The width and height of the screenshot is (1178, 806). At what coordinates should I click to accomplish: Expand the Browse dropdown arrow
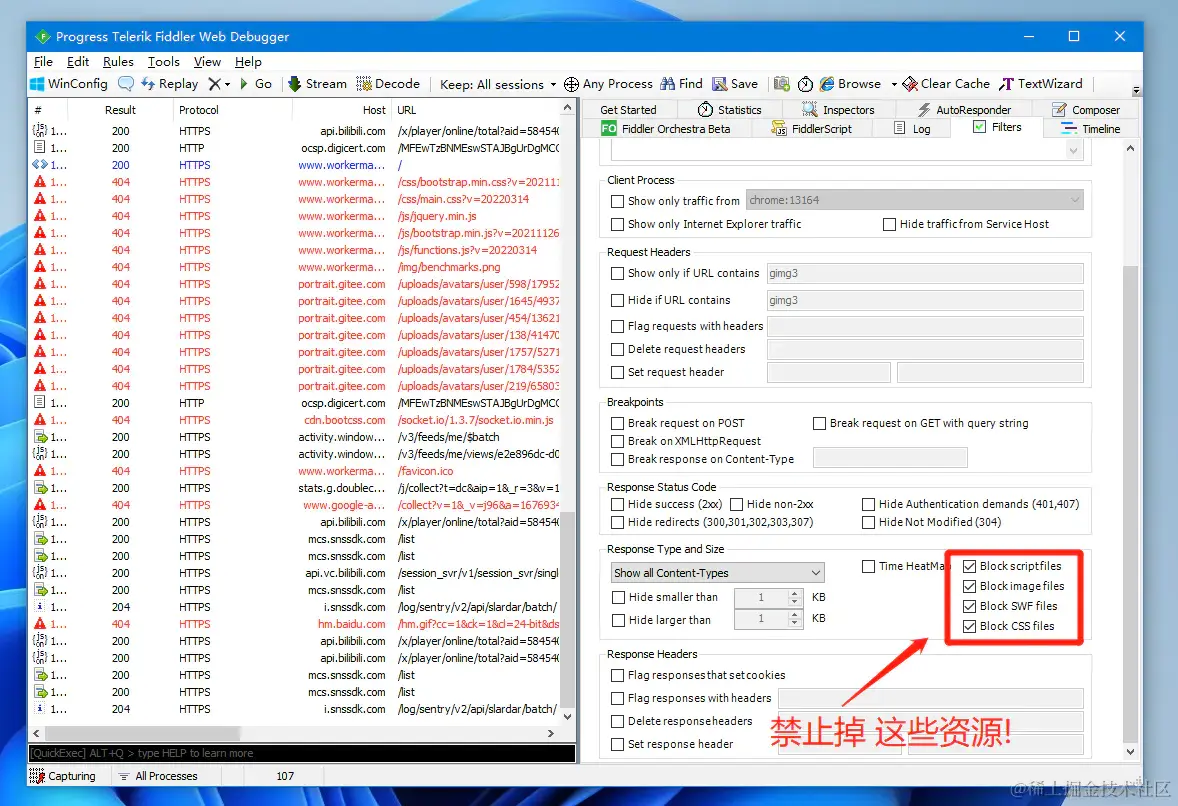894,84
